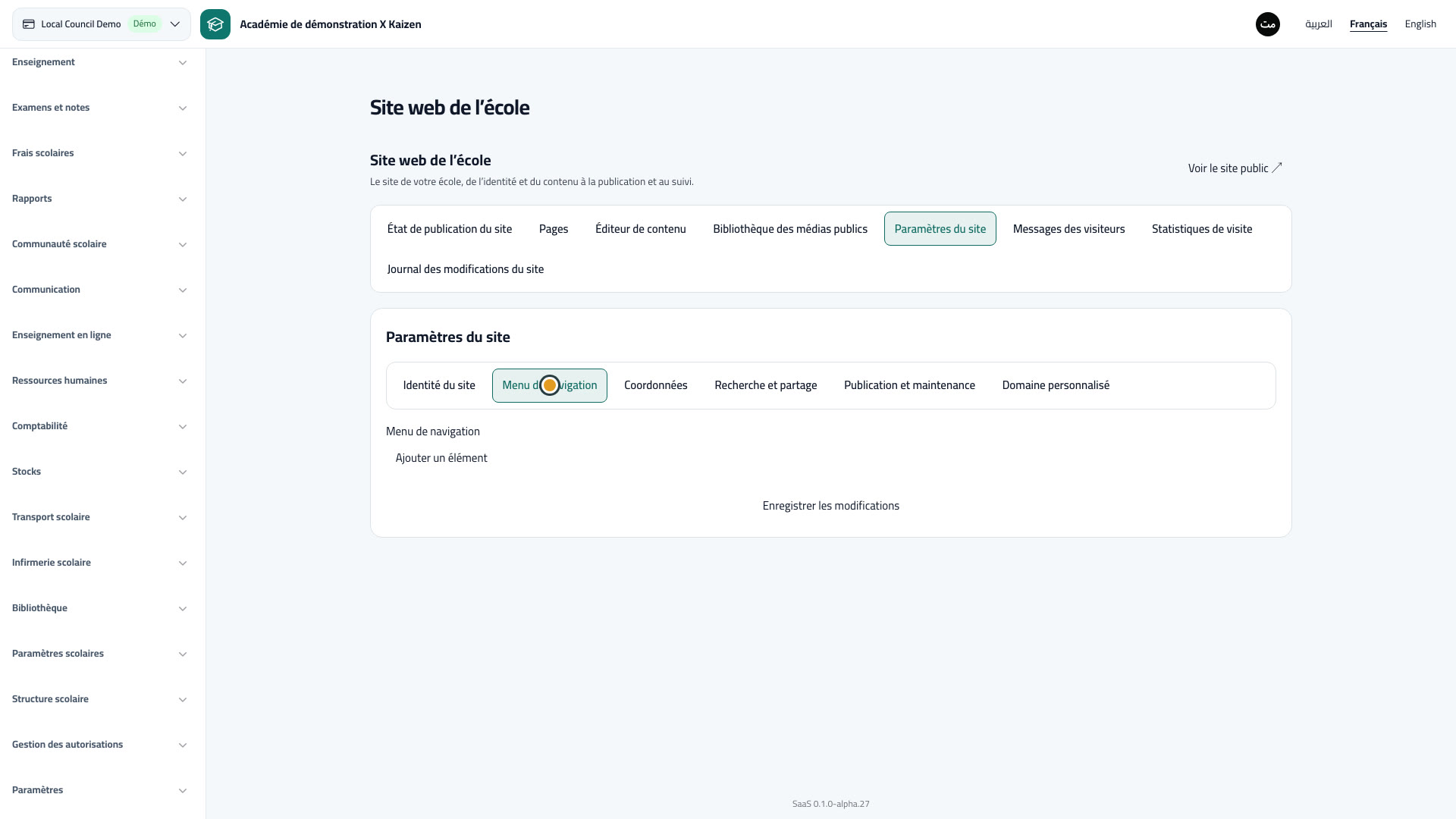Expand the Communication section

point(99,290)
